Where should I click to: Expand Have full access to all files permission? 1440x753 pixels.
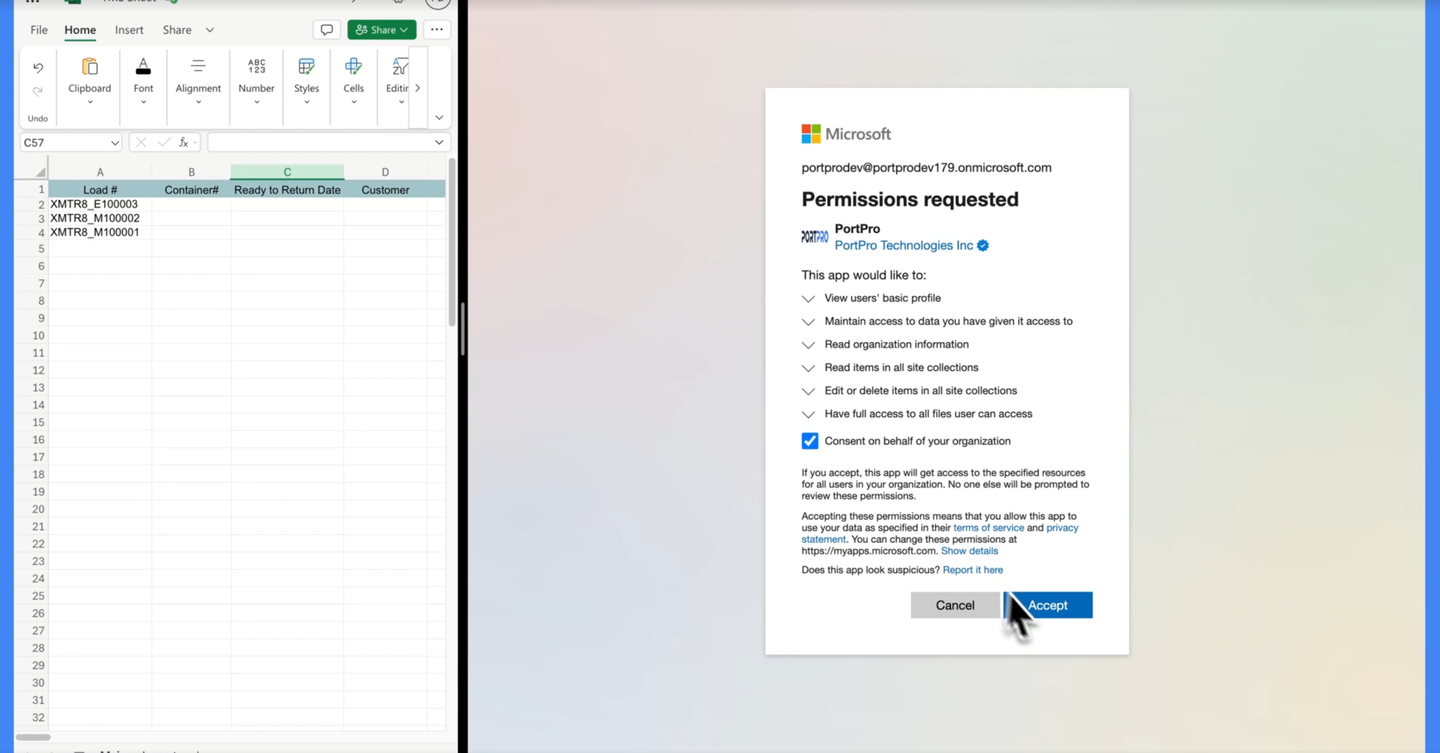pos(808,414)
